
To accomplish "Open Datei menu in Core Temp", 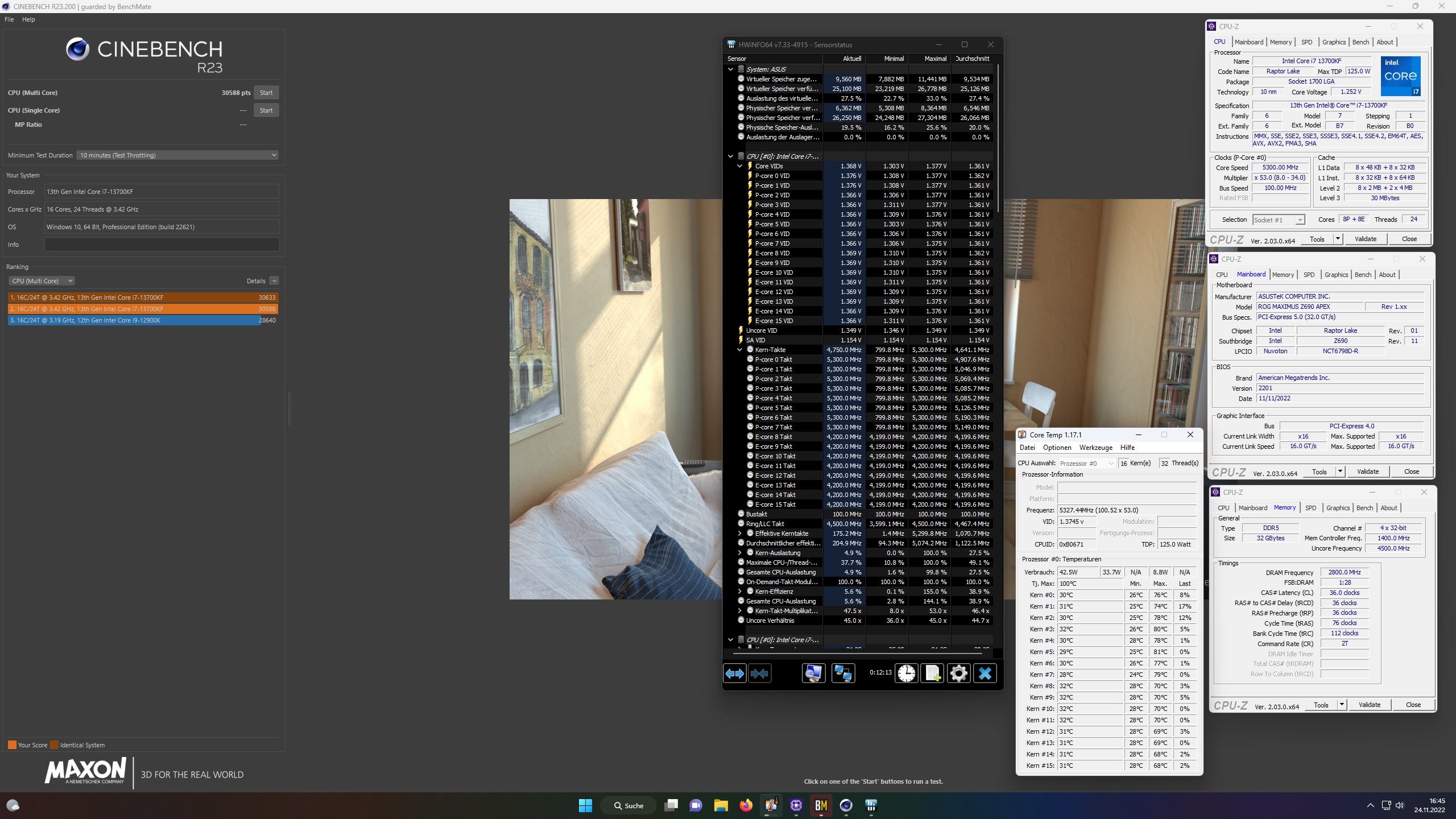I will tap(1027, 448).
